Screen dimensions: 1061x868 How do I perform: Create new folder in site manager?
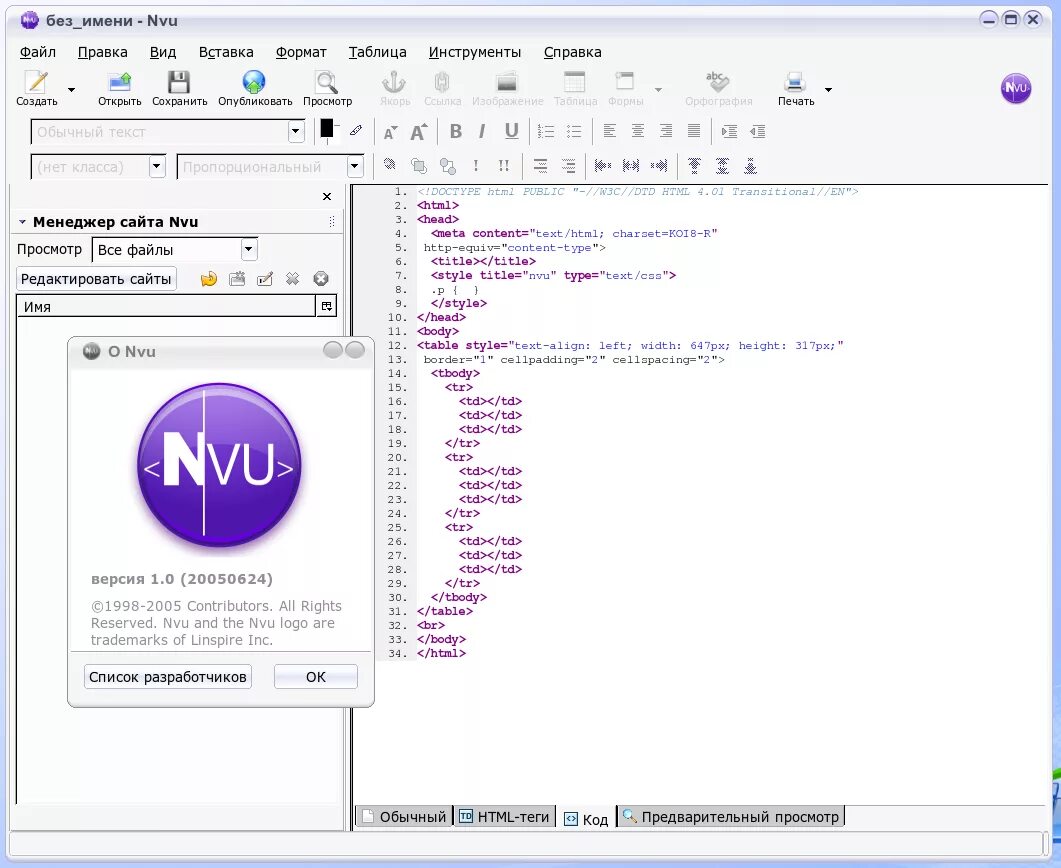click(x=237, y=279)
